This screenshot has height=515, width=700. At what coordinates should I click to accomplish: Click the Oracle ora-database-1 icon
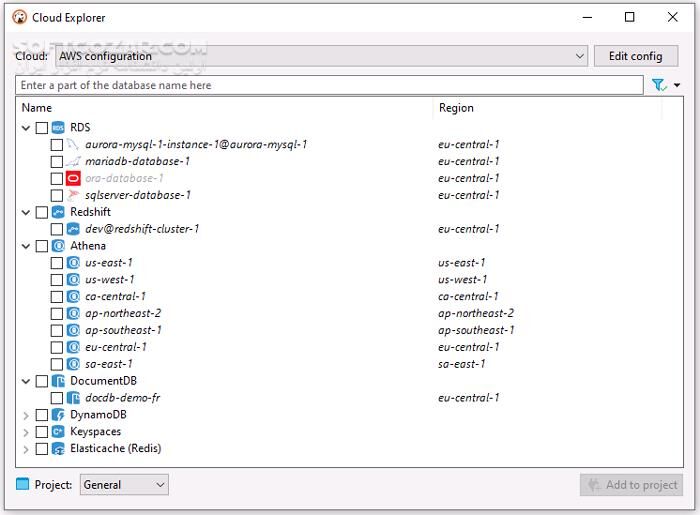pyautogui.click(x=73, y=178)
